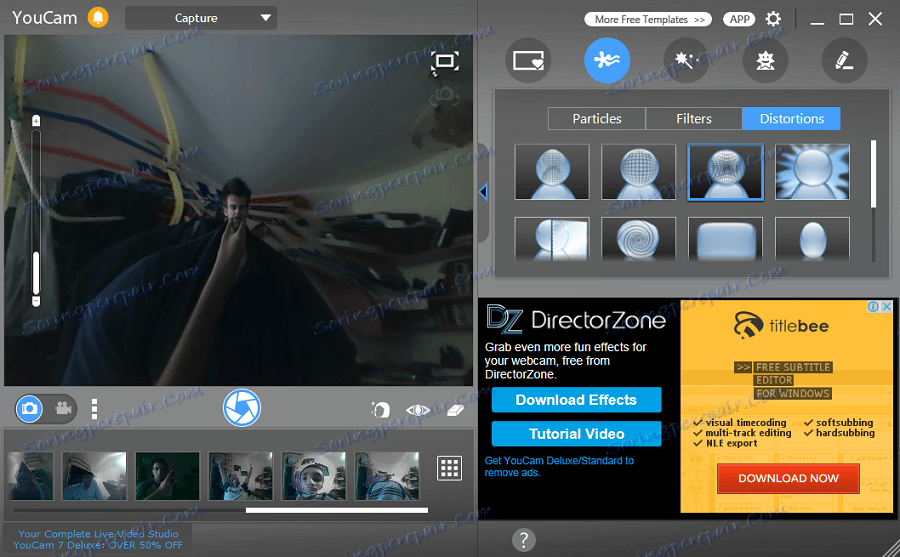900x557 pixels.
Task: Apply the burst rays distortion effect
Action: point(812,172)
